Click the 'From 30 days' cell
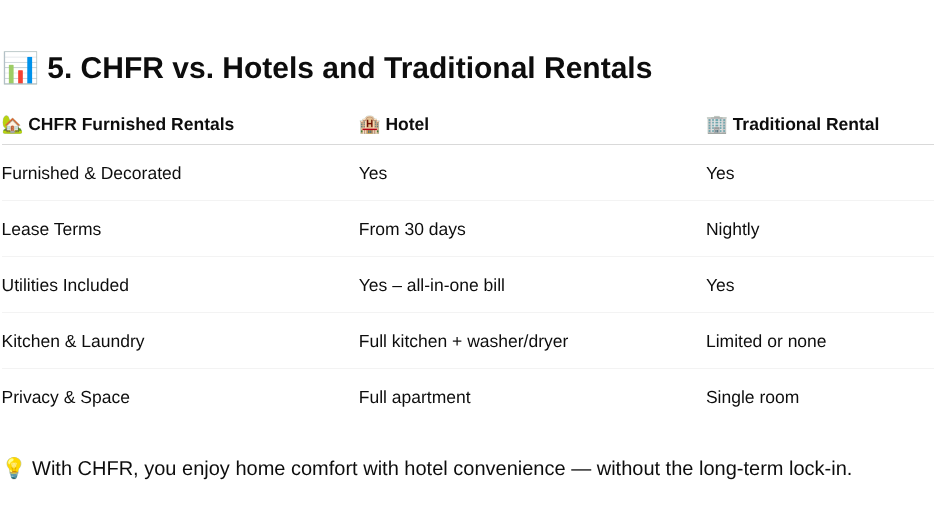The image size is (934, 522). point(412,229)
